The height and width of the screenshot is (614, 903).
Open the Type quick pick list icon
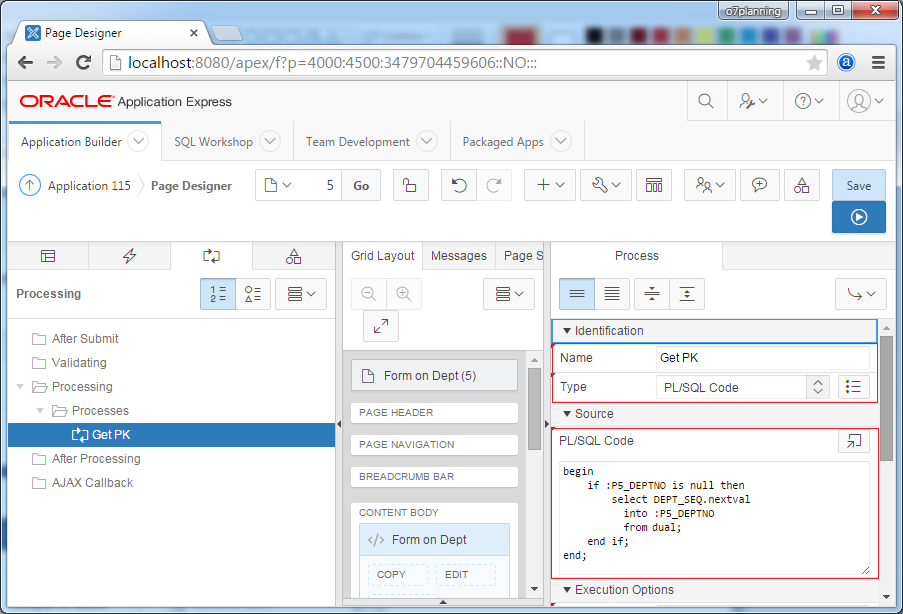853,387
